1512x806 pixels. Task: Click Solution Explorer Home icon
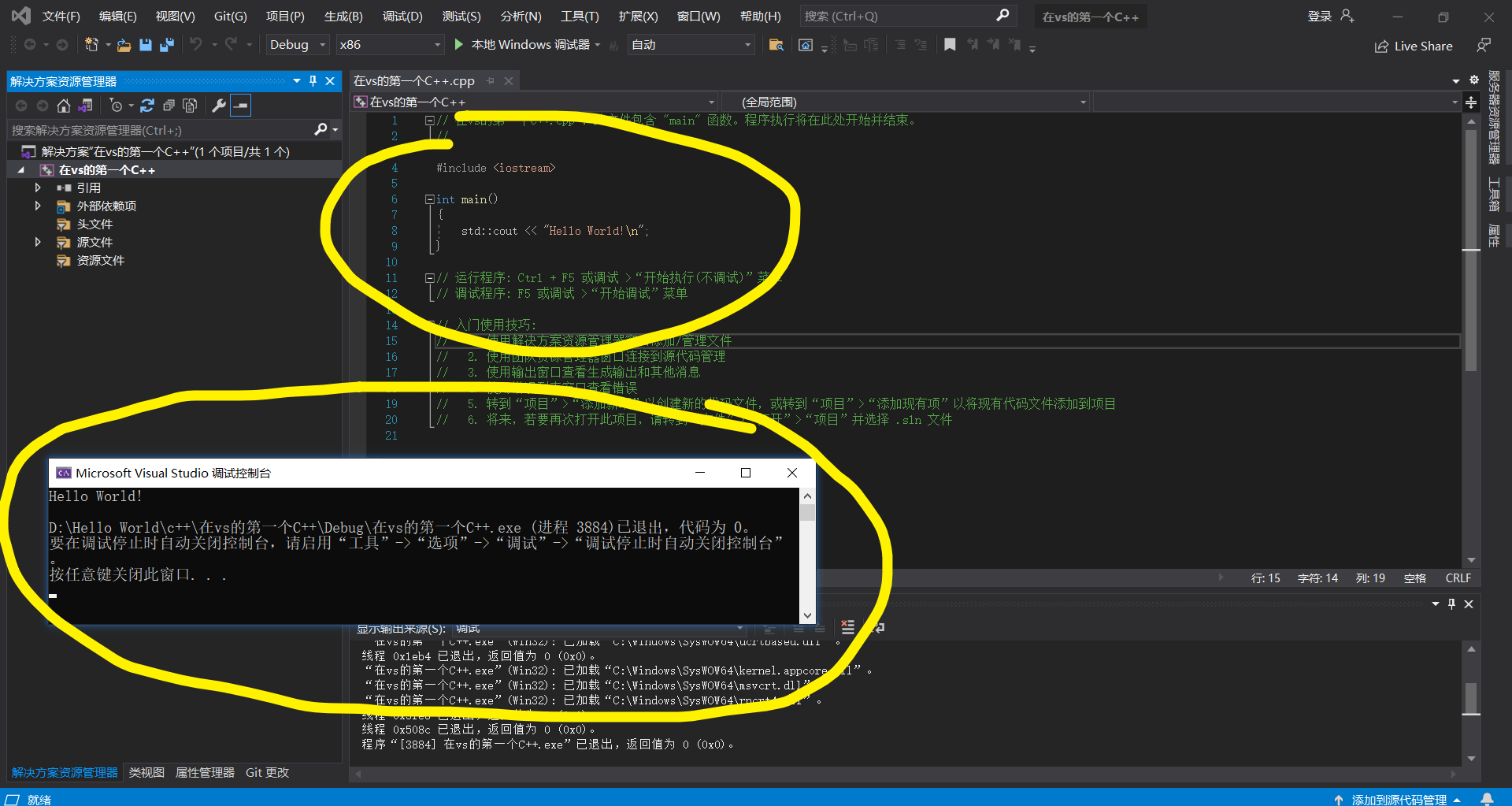point(64,106)
